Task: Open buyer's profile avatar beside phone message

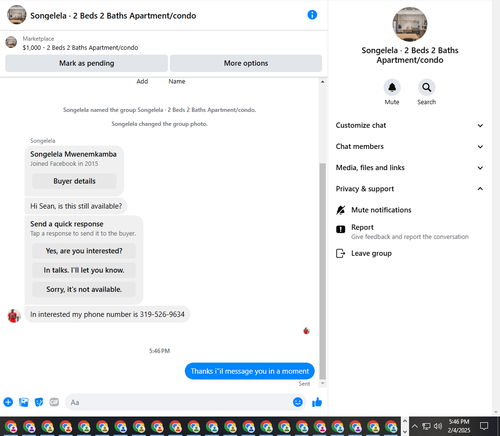Action: tap(14, 316)
